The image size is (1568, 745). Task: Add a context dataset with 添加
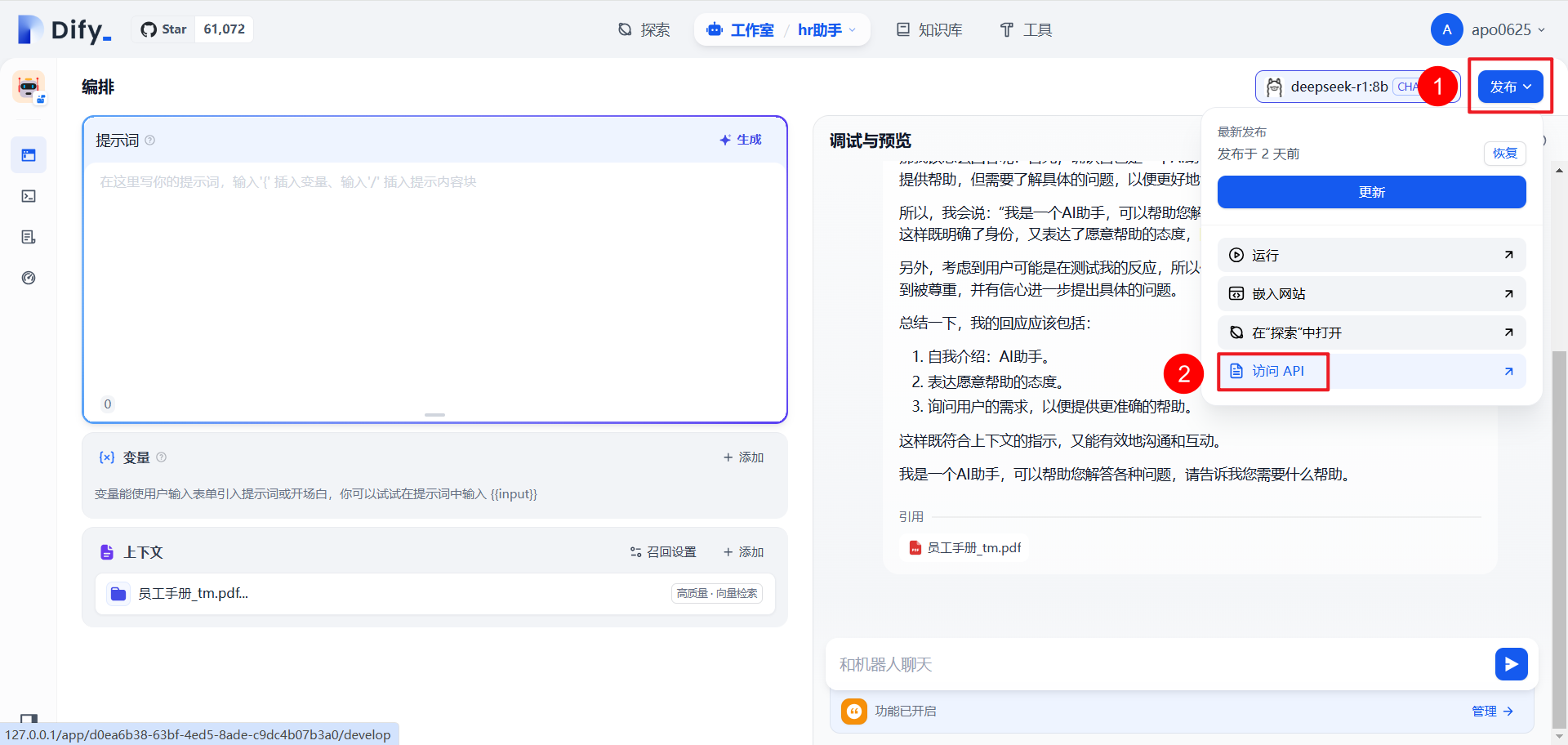tap(743, 552)
